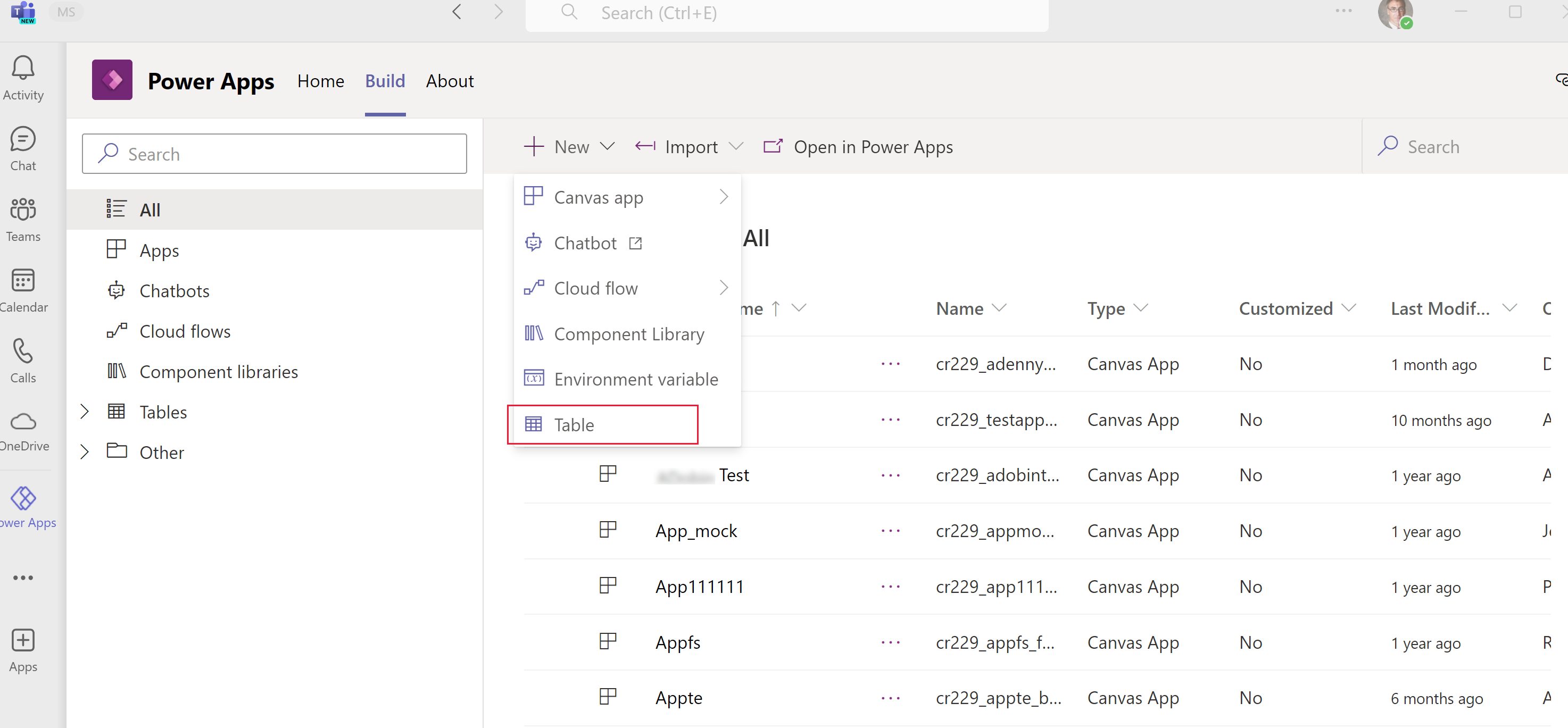The image size is (1568, 728).
Task: Click the Chatbot menu item icon
Action: (x=535, y=242)
